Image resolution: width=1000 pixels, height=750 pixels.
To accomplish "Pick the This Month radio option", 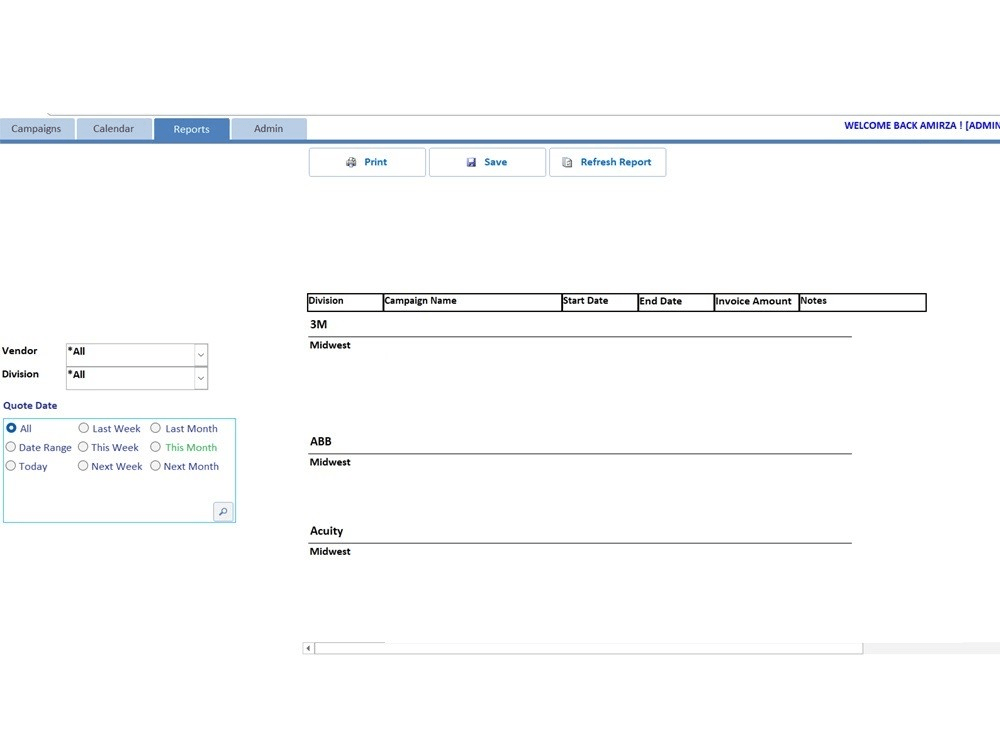I will 156,447.
